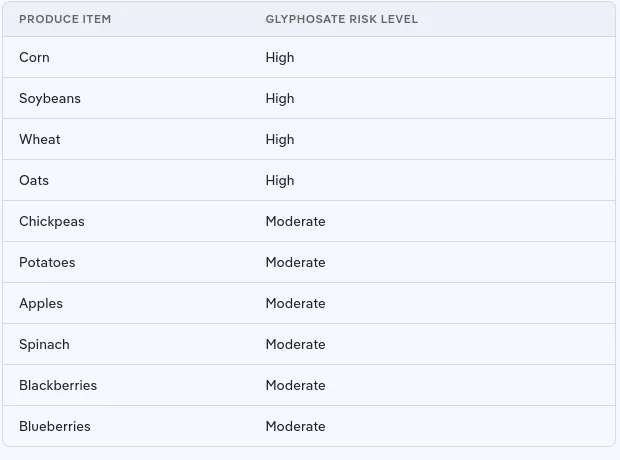Click the Apples produce item

click(x=40, y=304)
